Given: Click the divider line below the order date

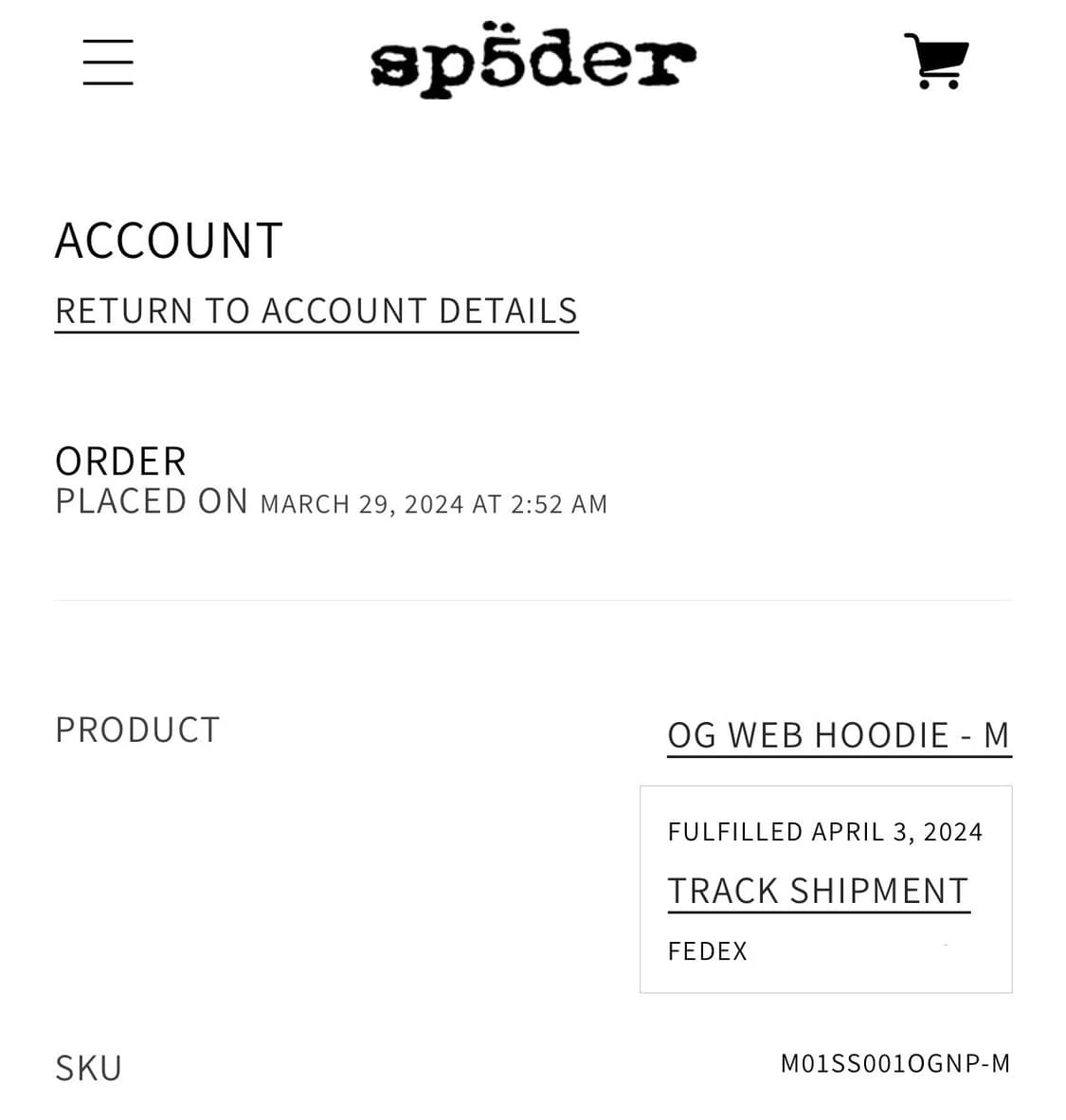Looking at the screenshot, I should pos(533,600).
